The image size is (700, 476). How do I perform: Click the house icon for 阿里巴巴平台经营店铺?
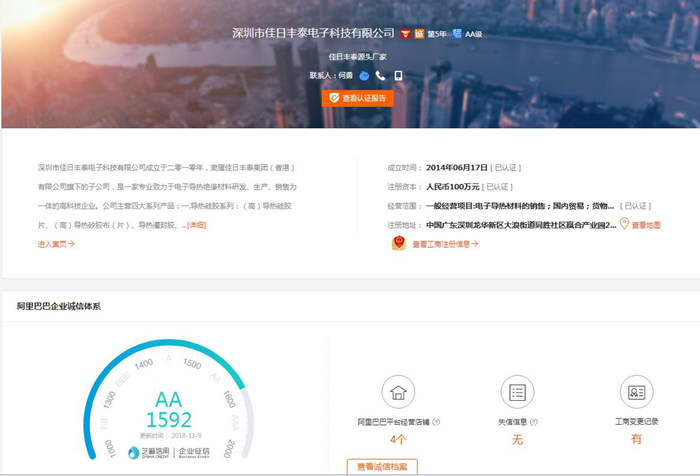397,391
